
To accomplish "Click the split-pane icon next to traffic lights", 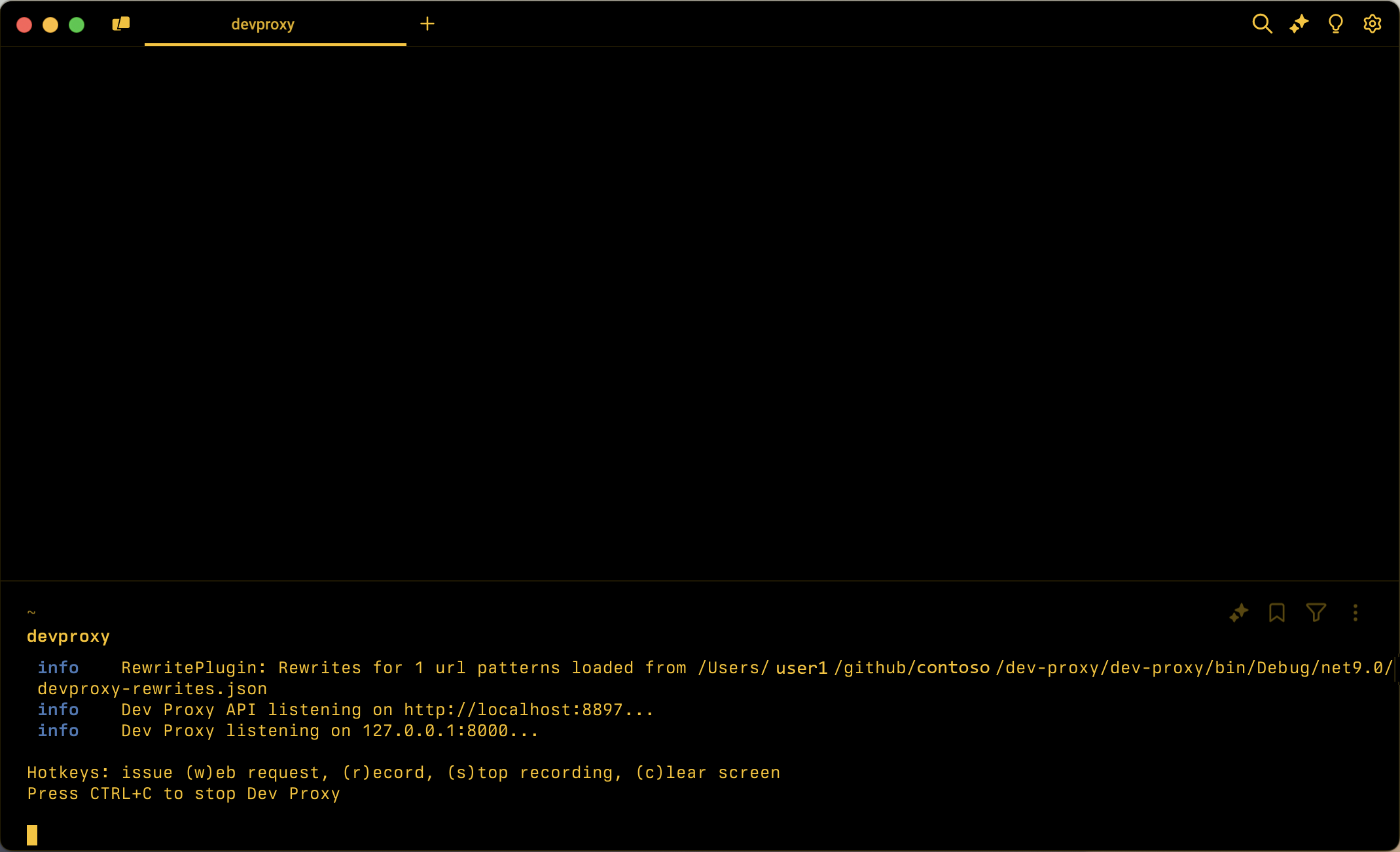I will [120, 24].
